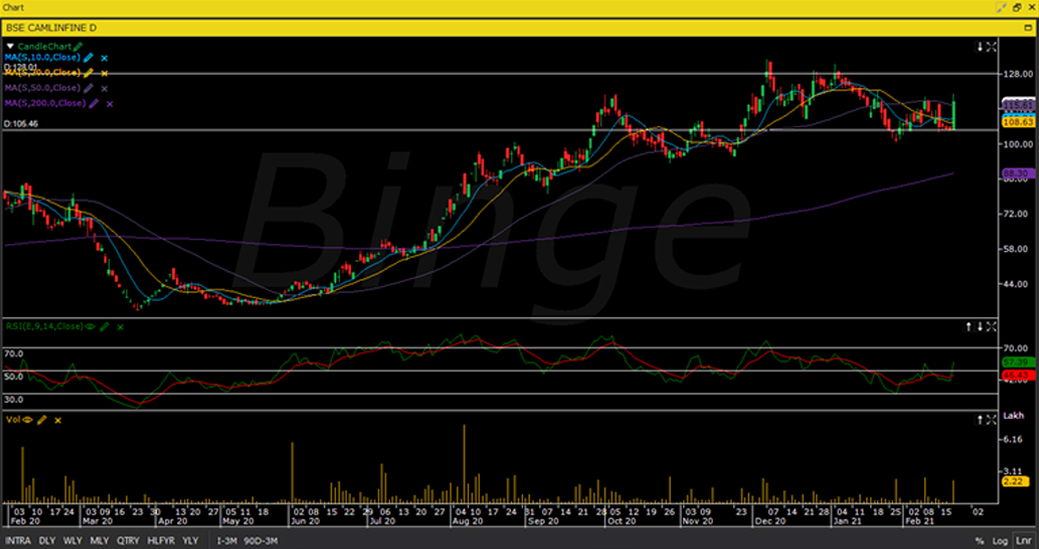
Task: Edit the MA(S,50.0,Close) indicator pencil
Action: 89,87
